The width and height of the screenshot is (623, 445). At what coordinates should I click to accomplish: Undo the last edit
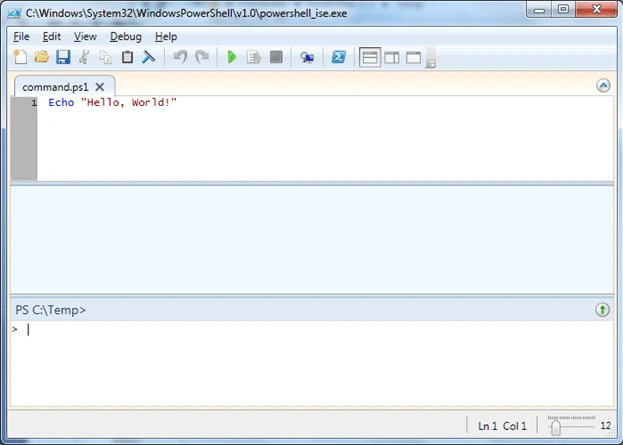180,57
